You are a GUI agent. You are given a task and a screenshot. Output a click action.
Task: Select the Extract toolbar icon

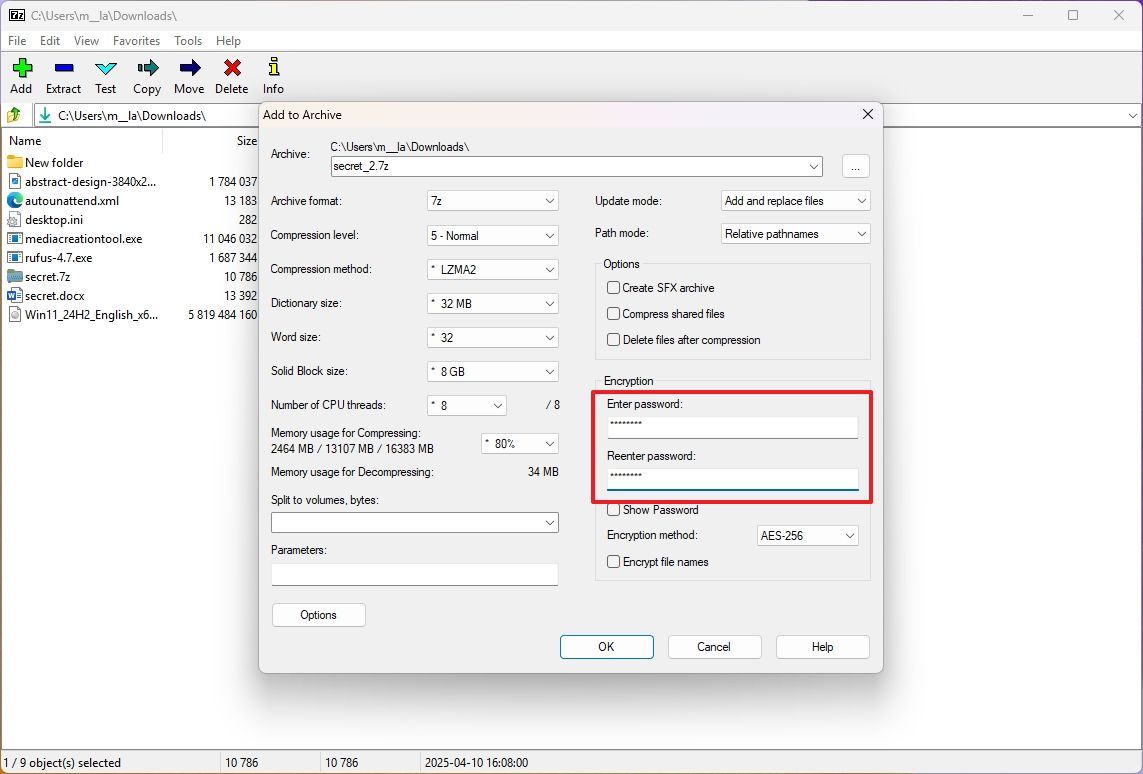pyautogui.click(x=63, y=74)
